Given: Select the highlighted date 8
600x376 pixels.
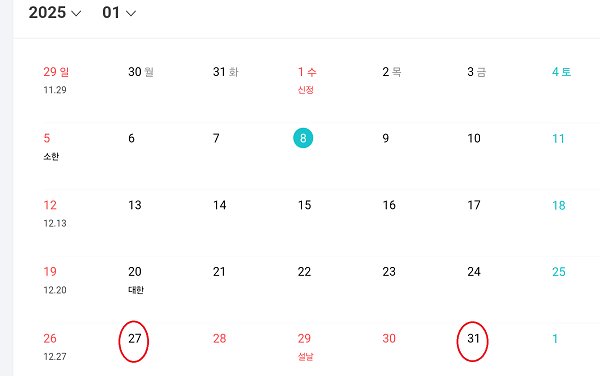Looking at the screenshot, I should (x=303, y=138).
